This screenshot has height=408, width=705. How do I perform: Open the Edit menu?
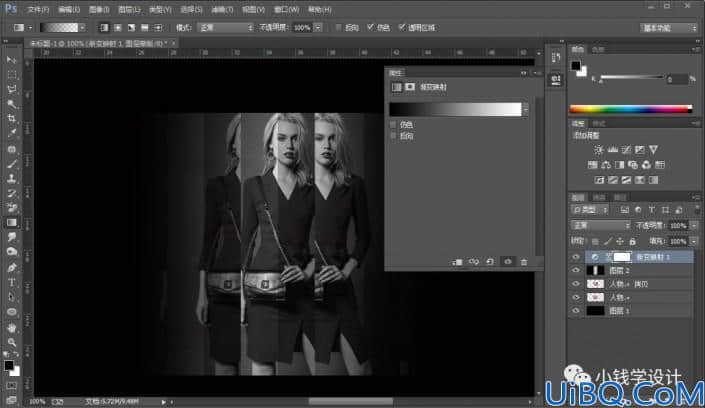(69, 9)
